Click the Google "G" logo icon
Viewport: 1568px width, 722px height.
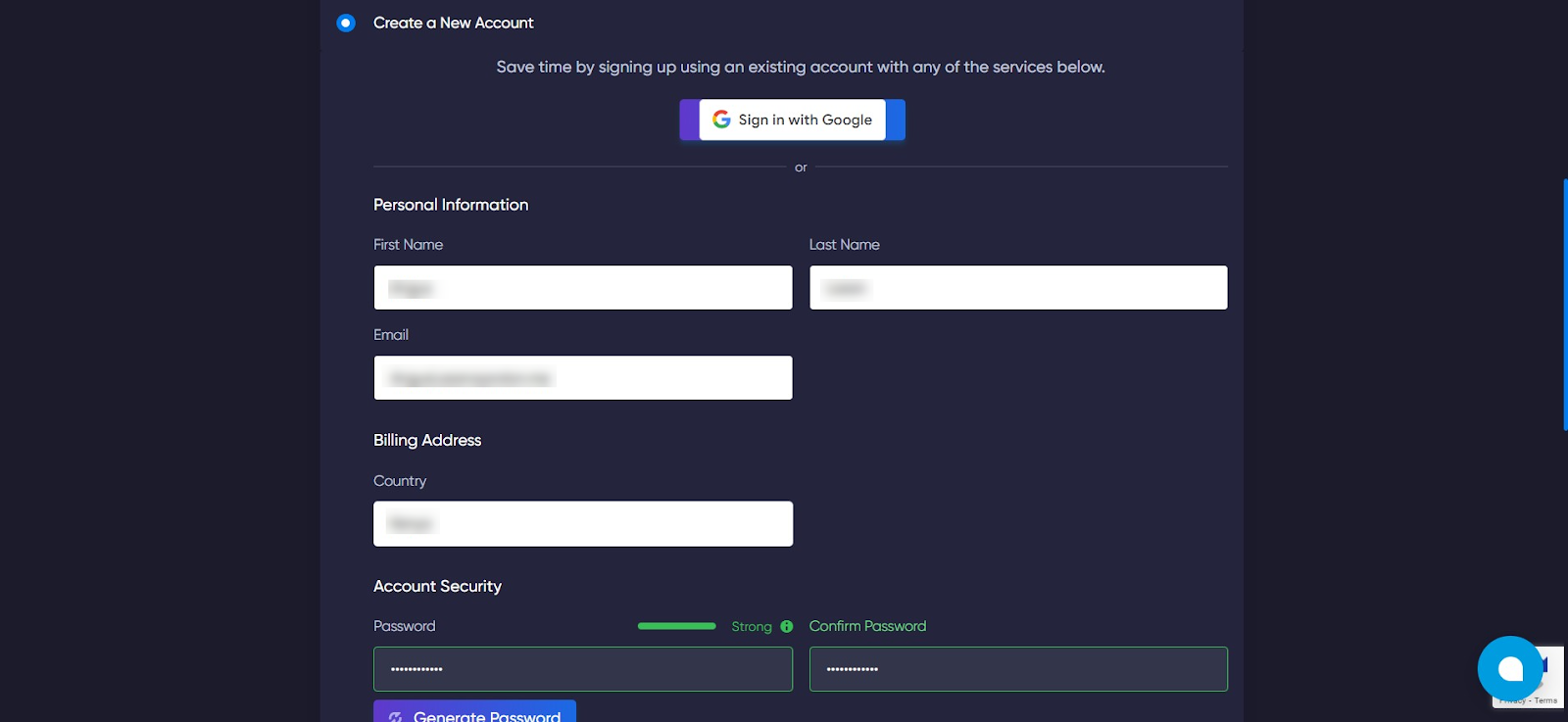click(x=721, y=120)
